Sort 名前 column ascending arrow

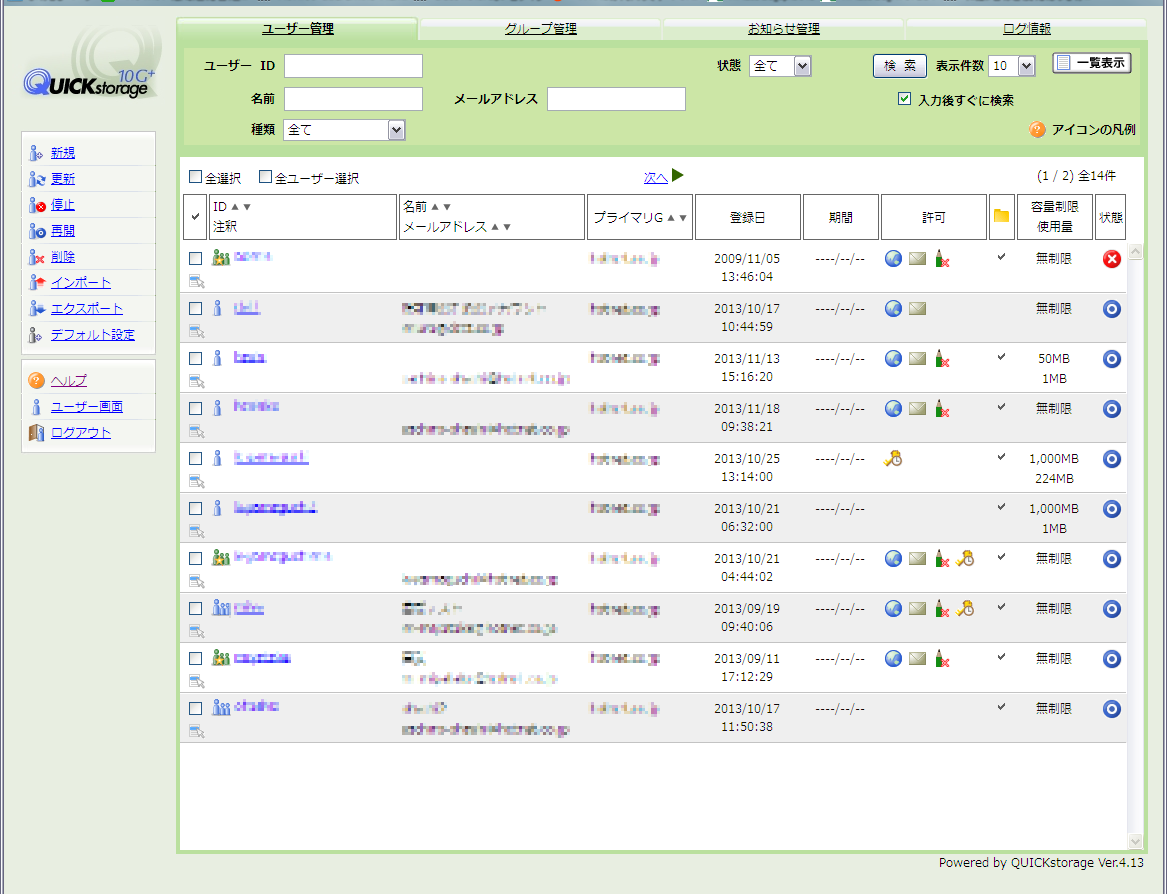pyautogui.click(x=435, y=207)
